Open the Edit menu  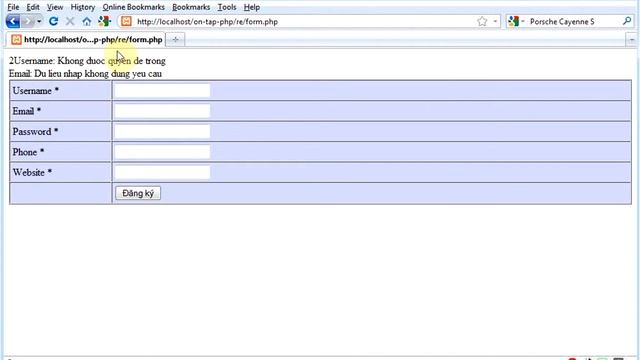pos(33,7)
